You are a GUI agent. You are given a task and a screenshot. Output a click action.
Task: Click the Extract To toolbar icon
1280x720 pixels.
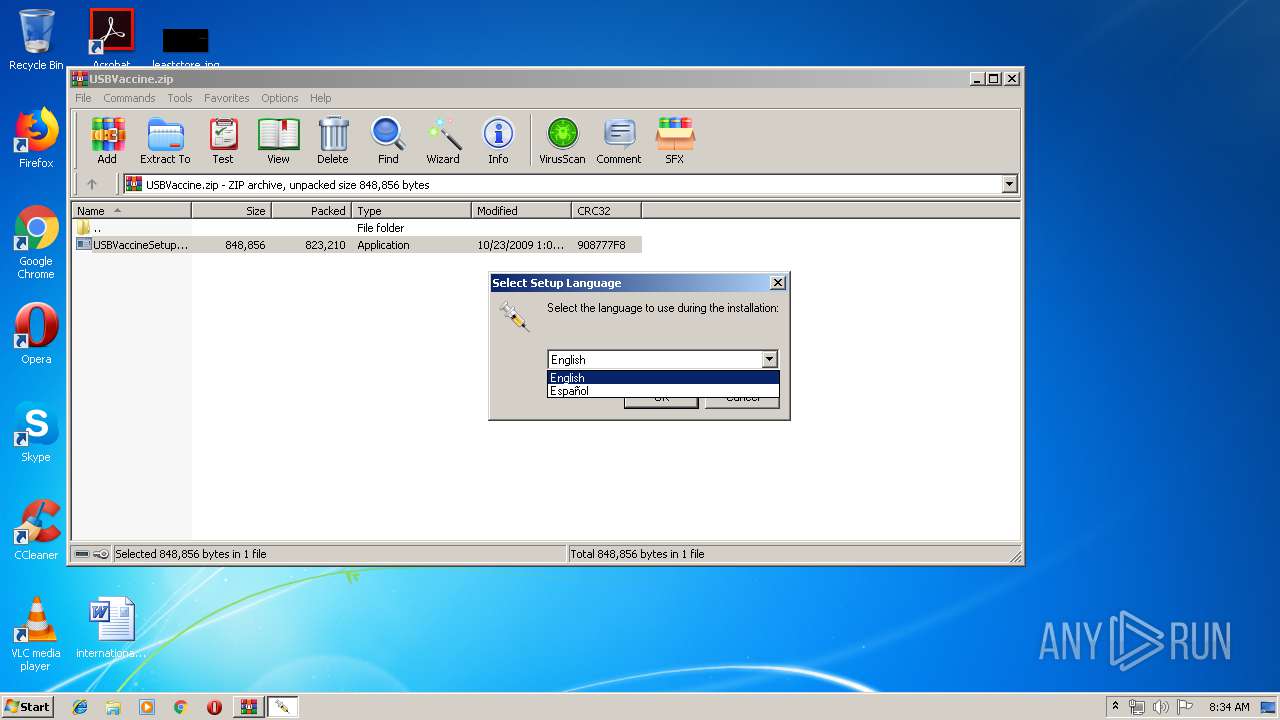[x=165, y=140]
